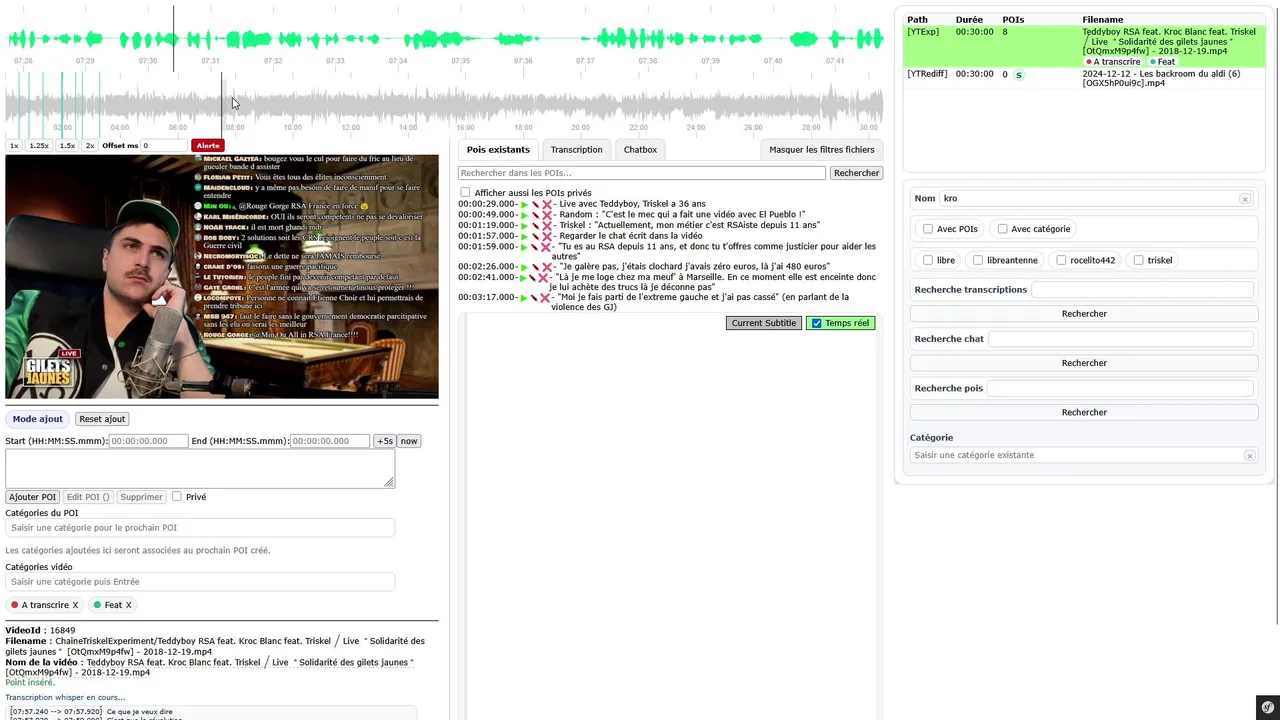The height and width of the screenshot is (720, 1280).
Task: Open the extension icon at bottom-right corner
Action: (x=1268, y=708)
